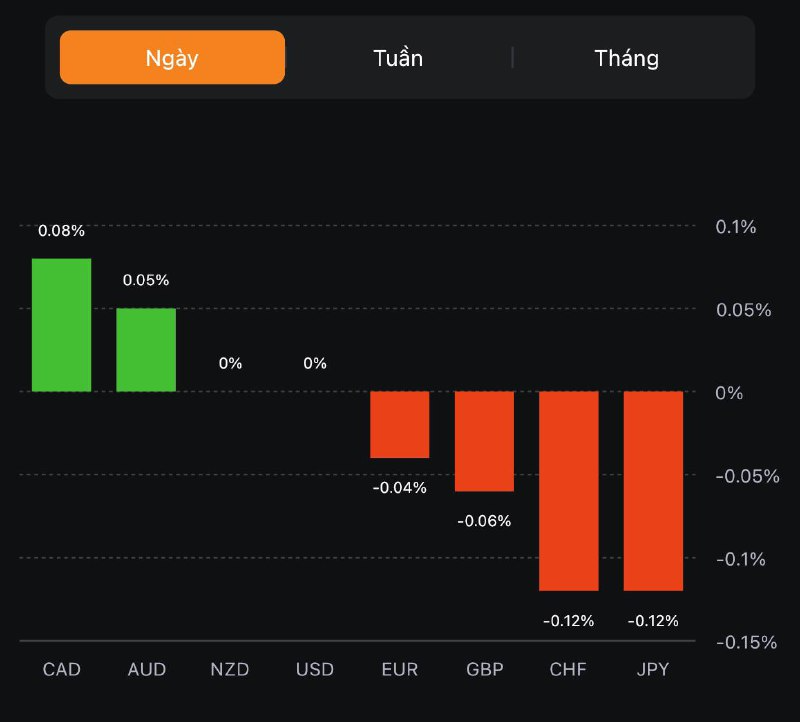Click the -0.04% value under EUR
This screenshot has height=722, width=800.
point(400,488)
